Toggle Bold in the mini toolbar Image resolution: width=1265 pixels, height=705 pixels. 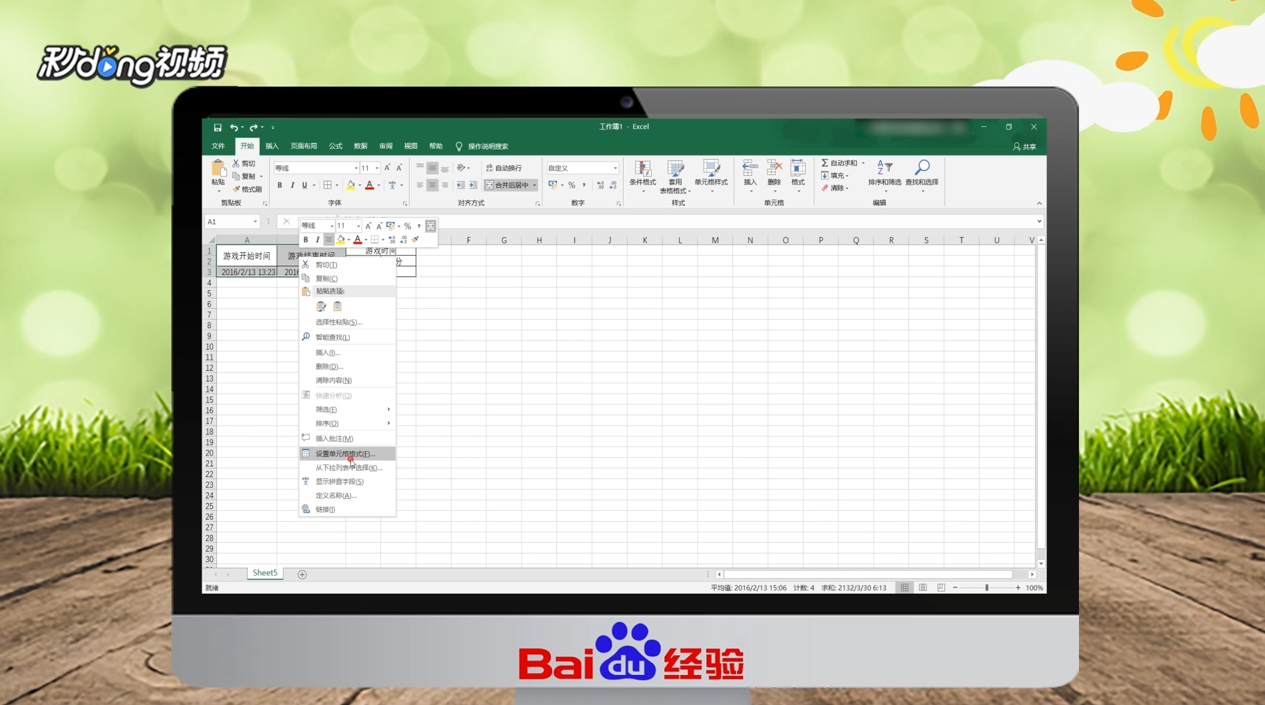306,240
